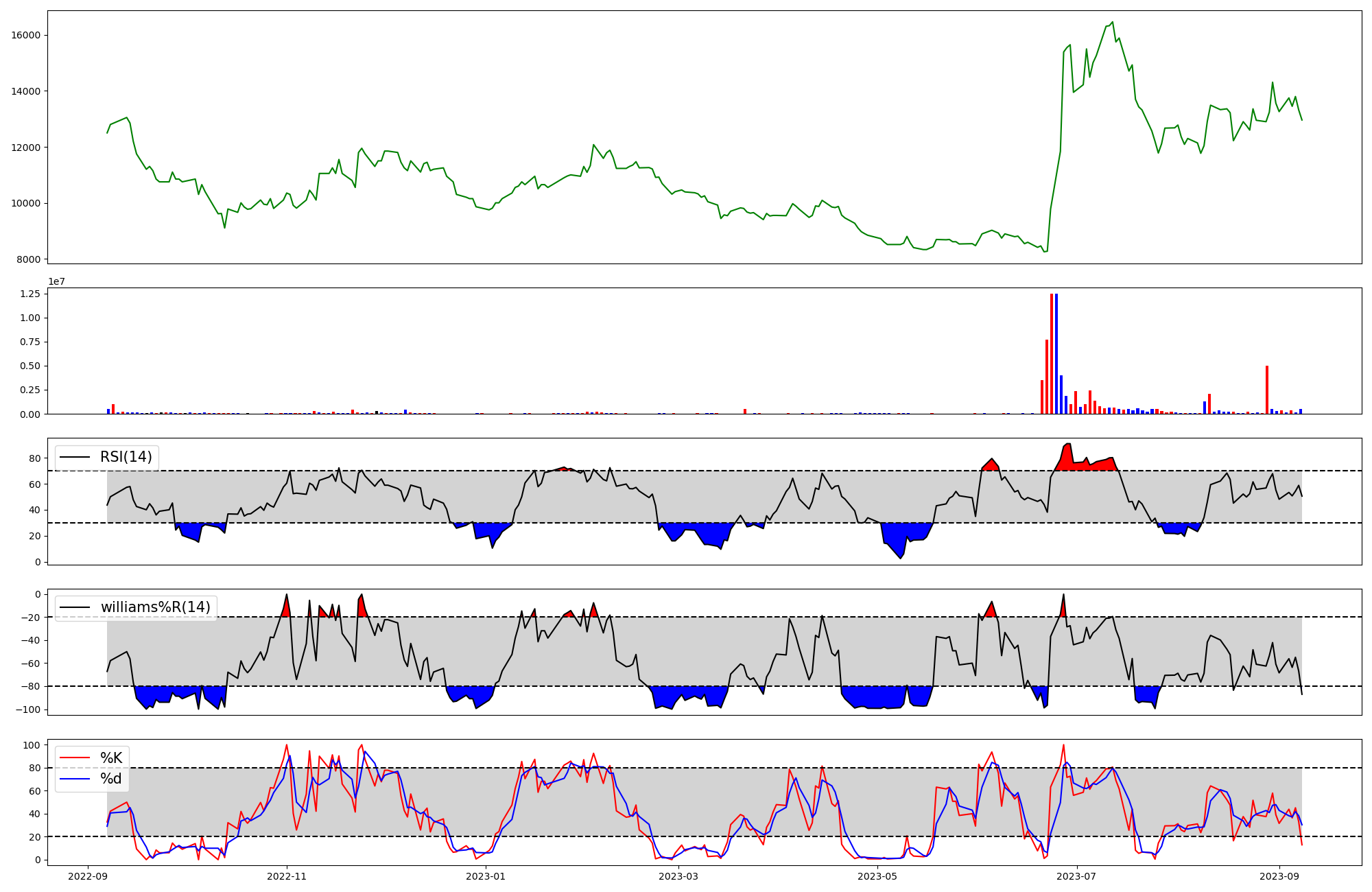Image resolution: width=1372 pixels, height=892 pixels.
Task: Select the 2022-09 x-axis date label
Action: coord(88,876)
